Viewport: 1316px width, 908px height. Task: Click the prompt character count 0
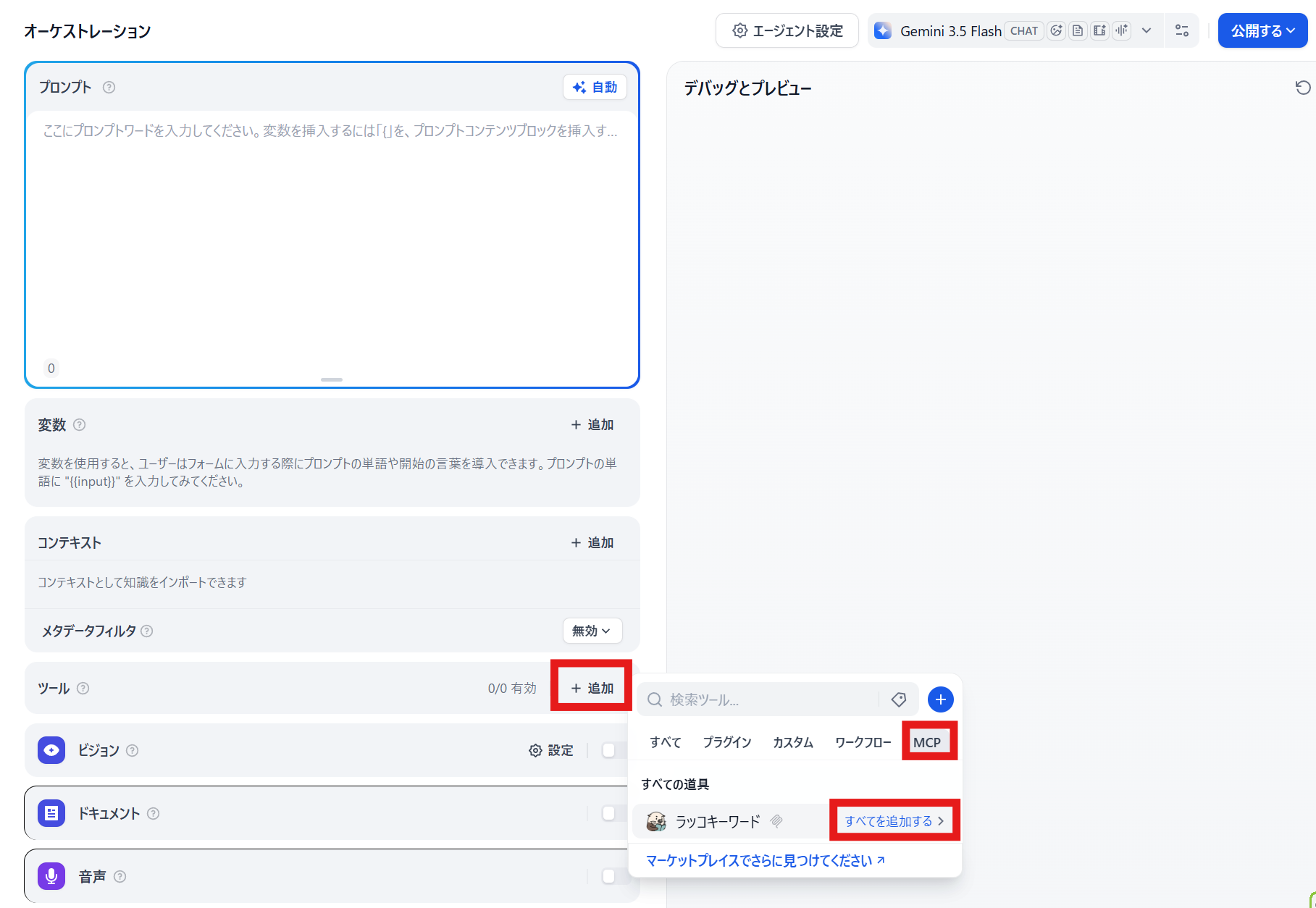point(51,369)
